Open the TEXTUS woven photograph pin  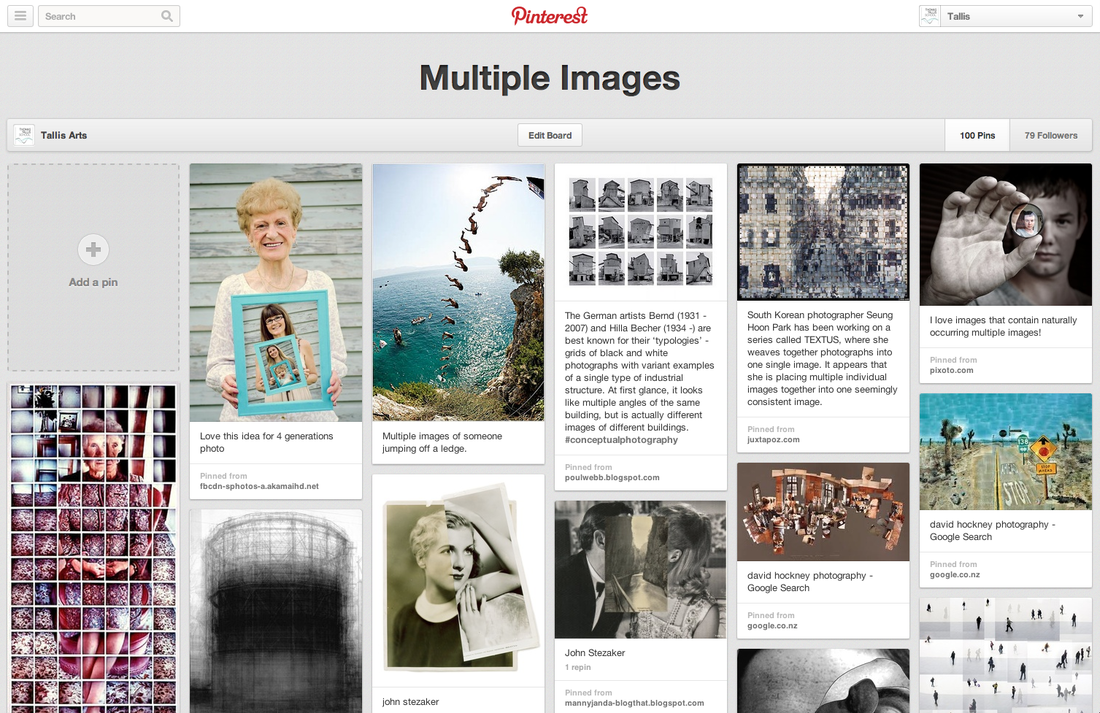click(x=823, y=232)
